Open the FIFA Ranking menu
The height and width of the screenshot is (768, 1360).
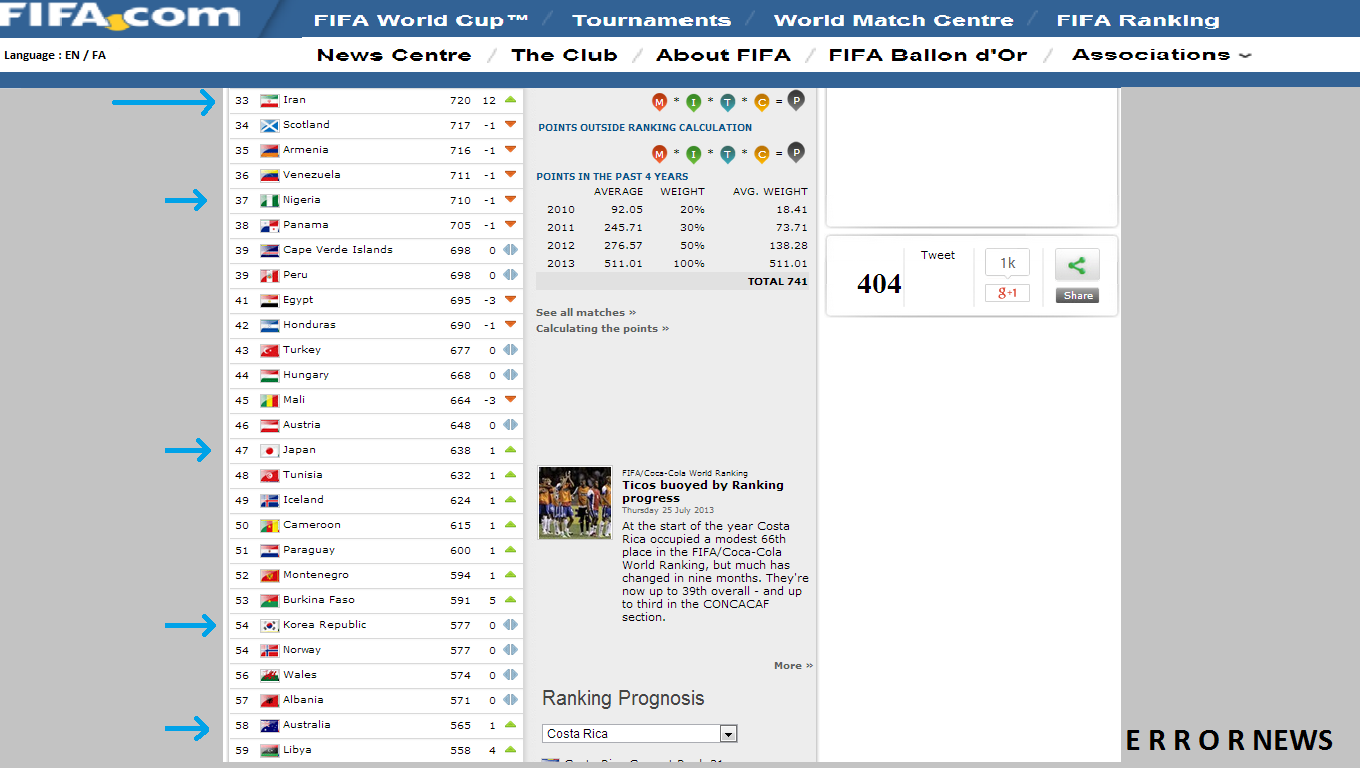pyautogui.click(x=1138, y=20)
